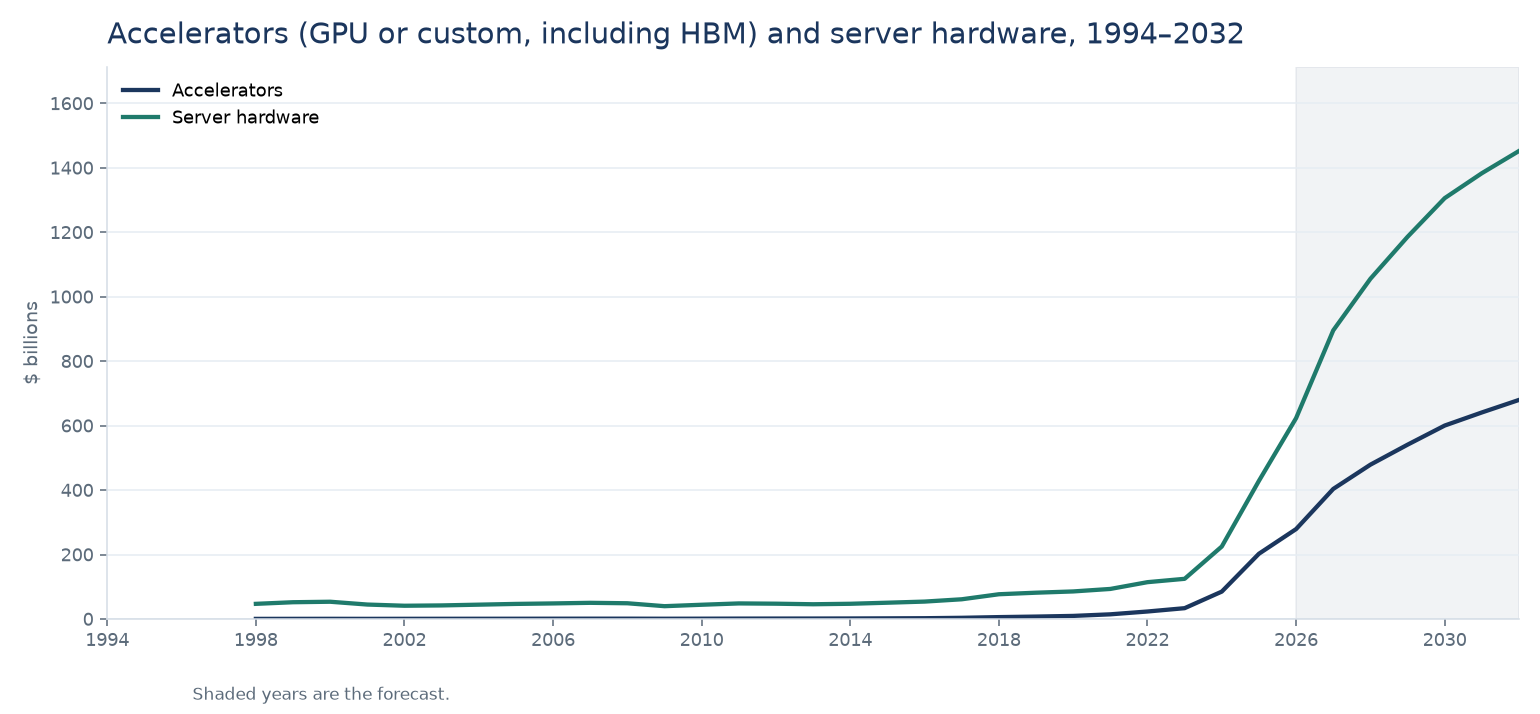Click the 600 y-axis tick label

click(x=77, y=426)
